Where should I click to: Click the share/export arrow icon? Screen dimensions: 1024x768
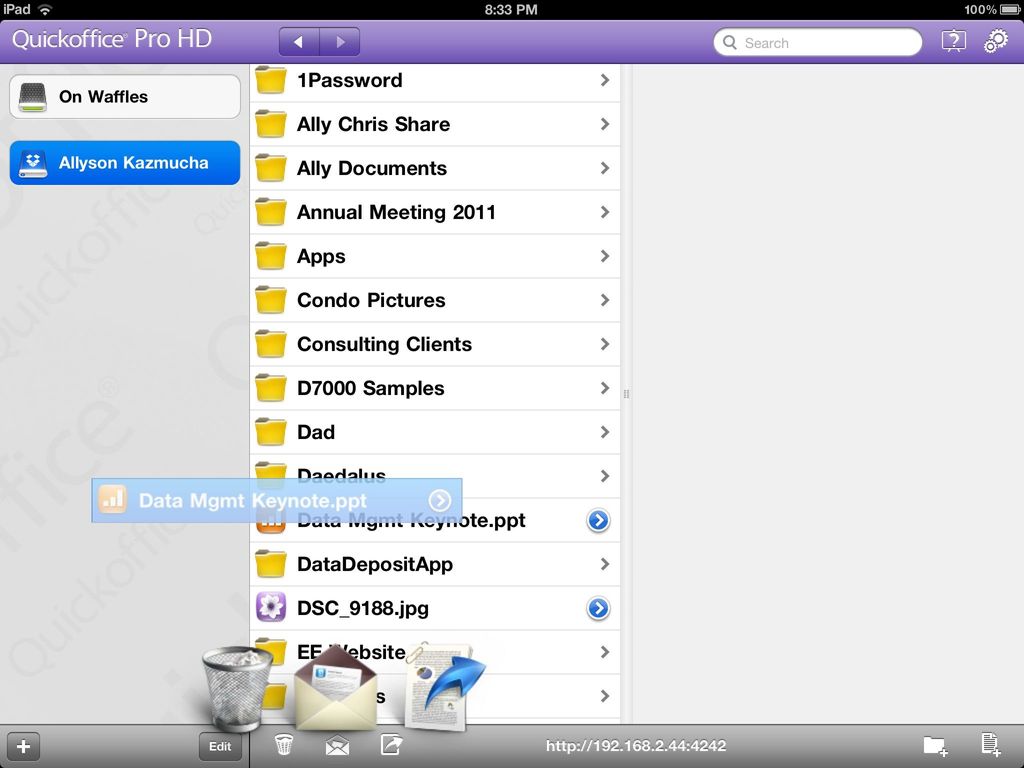391,745
